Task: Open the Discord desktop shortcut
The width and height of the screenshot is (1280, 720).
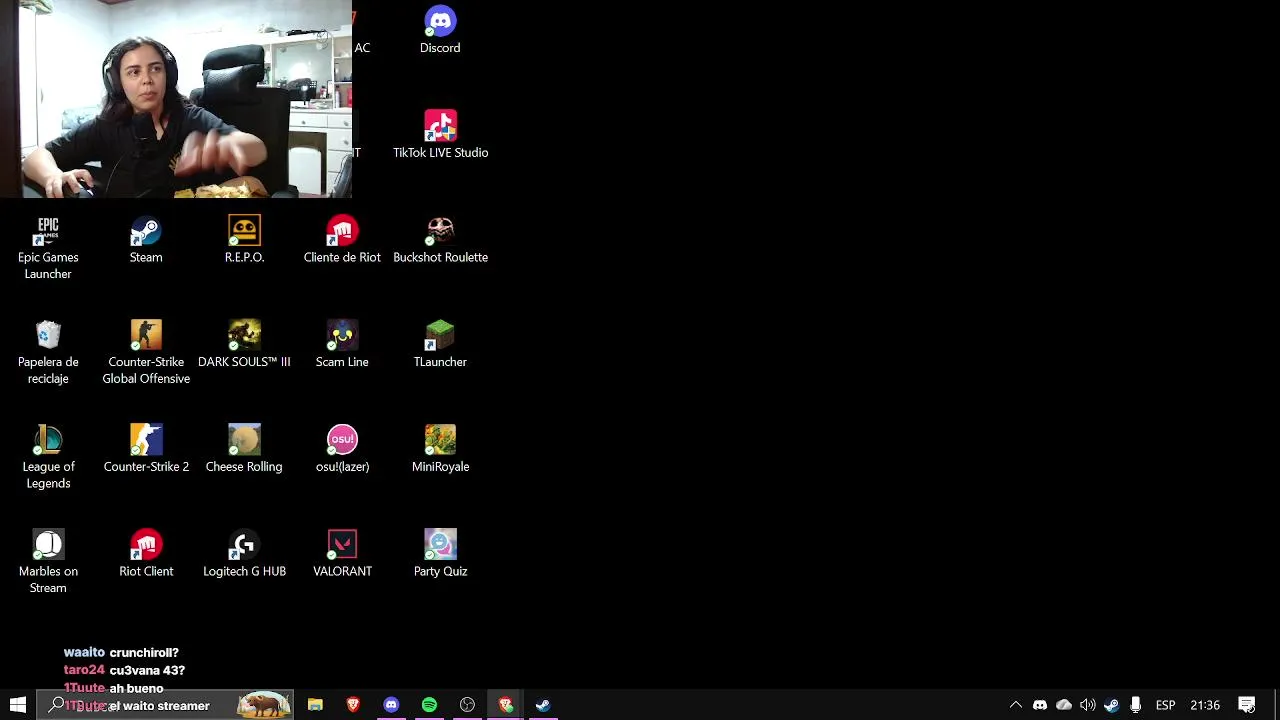Action: pyautogui.click(x=440, y=30)
